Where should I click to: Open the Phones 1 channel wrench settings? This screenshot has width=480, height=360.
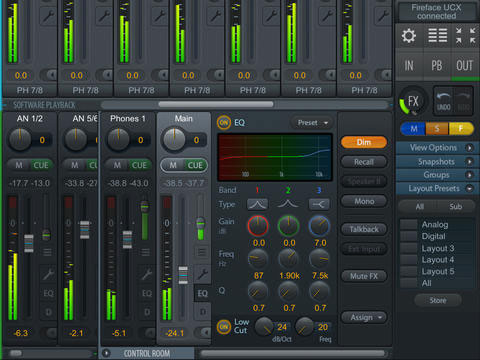(x=147, y=274)
